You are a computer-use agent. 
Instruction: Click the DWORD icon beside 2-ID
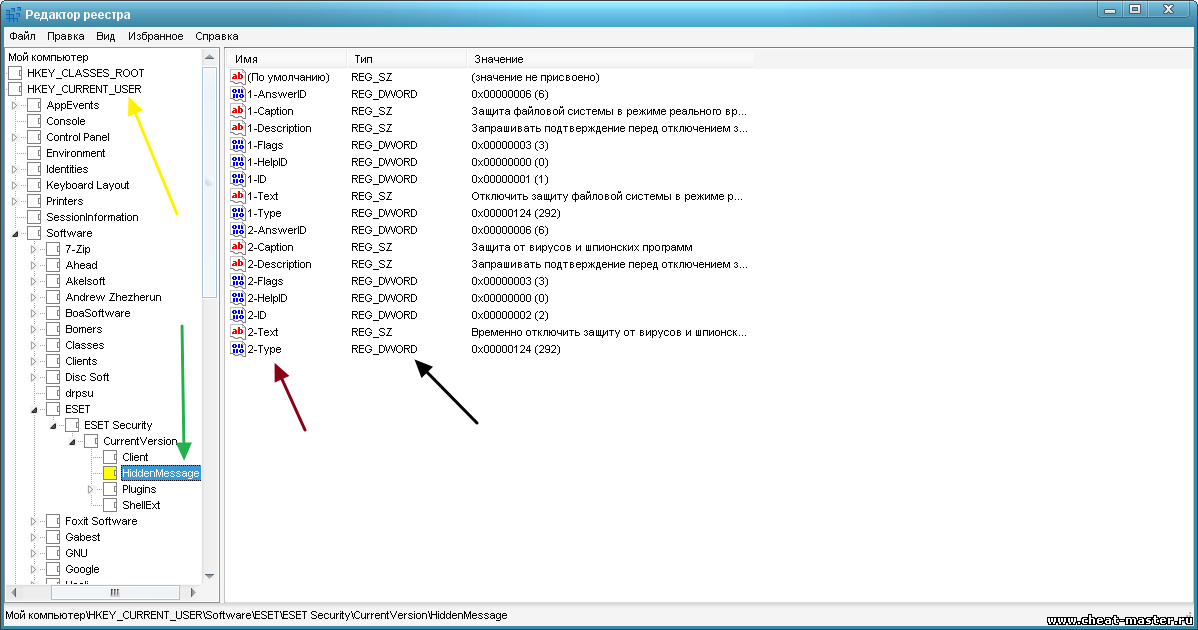click(x=238, y=315)
